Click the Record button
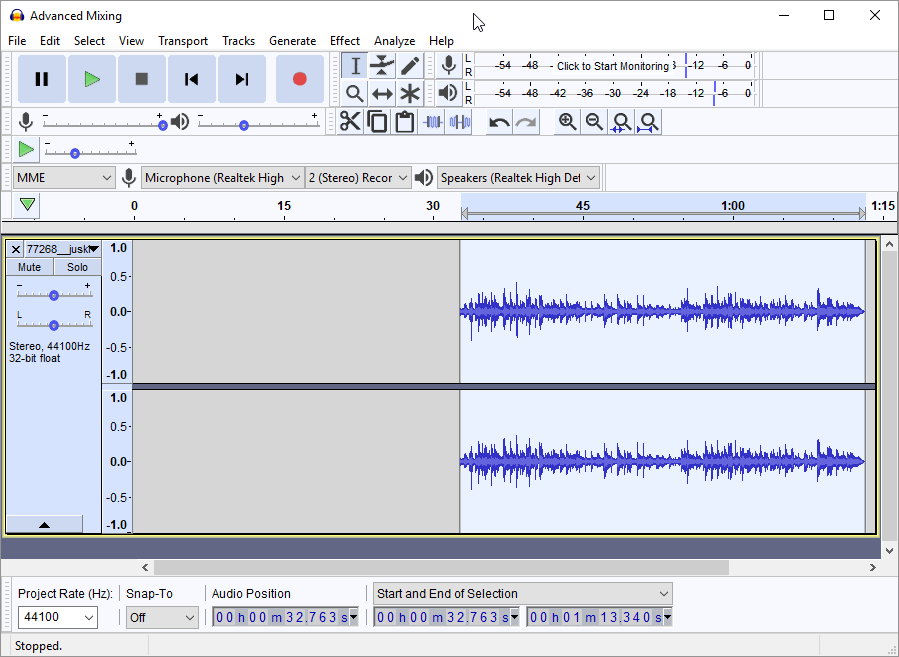 coord(299,79)
